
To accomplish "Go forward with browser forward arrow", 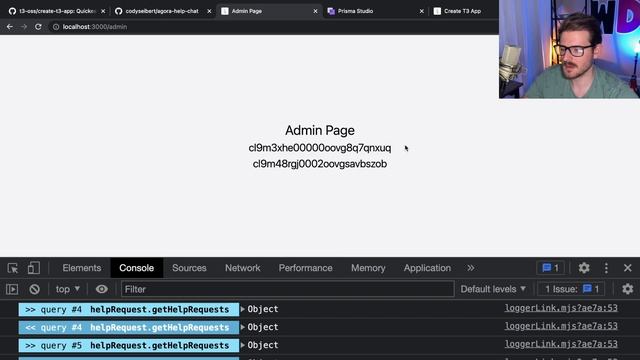I will point(24,27).
